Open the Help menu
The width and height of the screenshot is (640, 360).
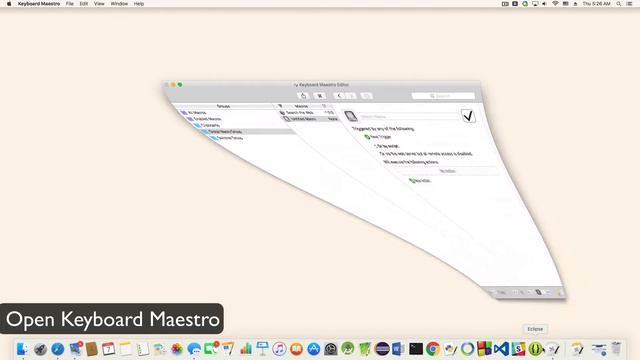point(139,4)
